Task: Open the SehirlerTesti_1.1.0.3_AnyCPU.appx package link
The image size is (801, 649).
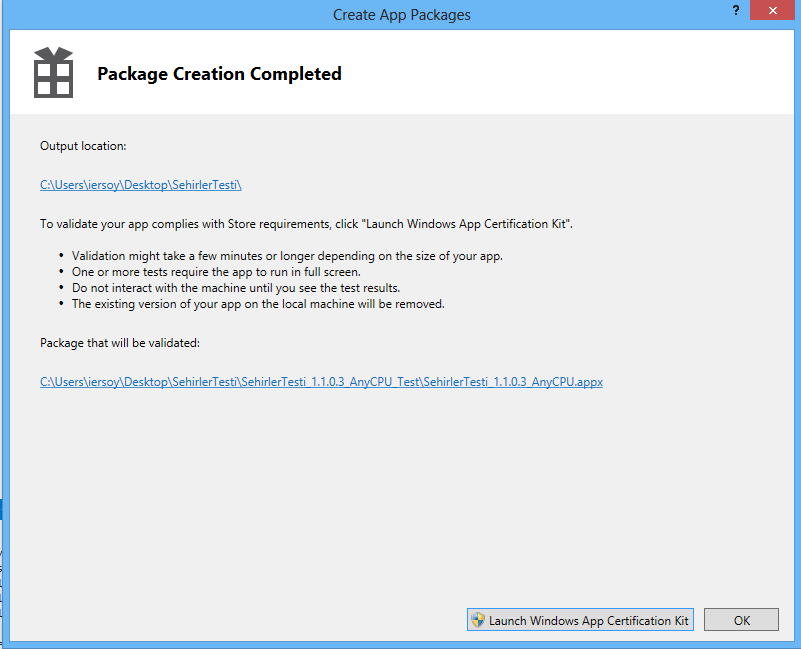Action: tap(321, 382)
